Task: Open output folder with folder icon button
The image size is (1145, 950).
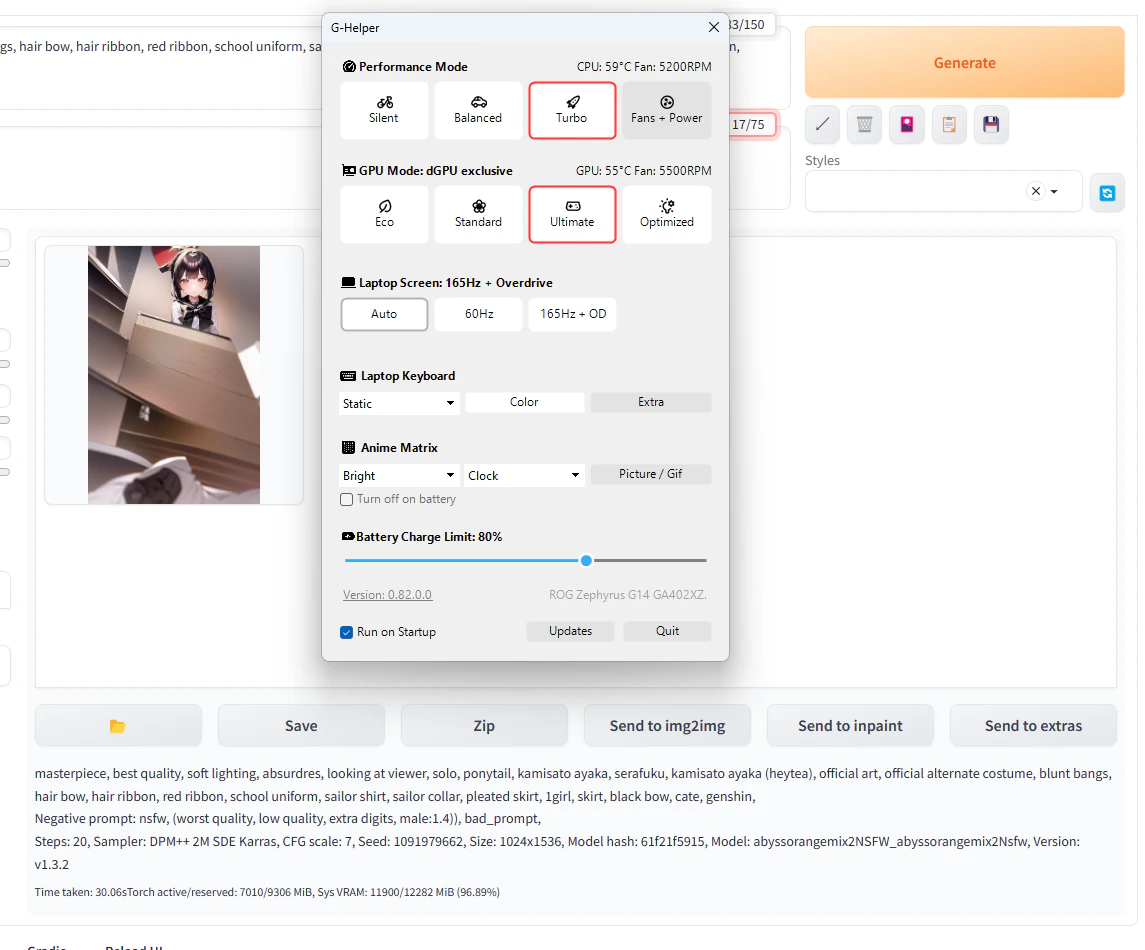Action: [x=118, y=726]
